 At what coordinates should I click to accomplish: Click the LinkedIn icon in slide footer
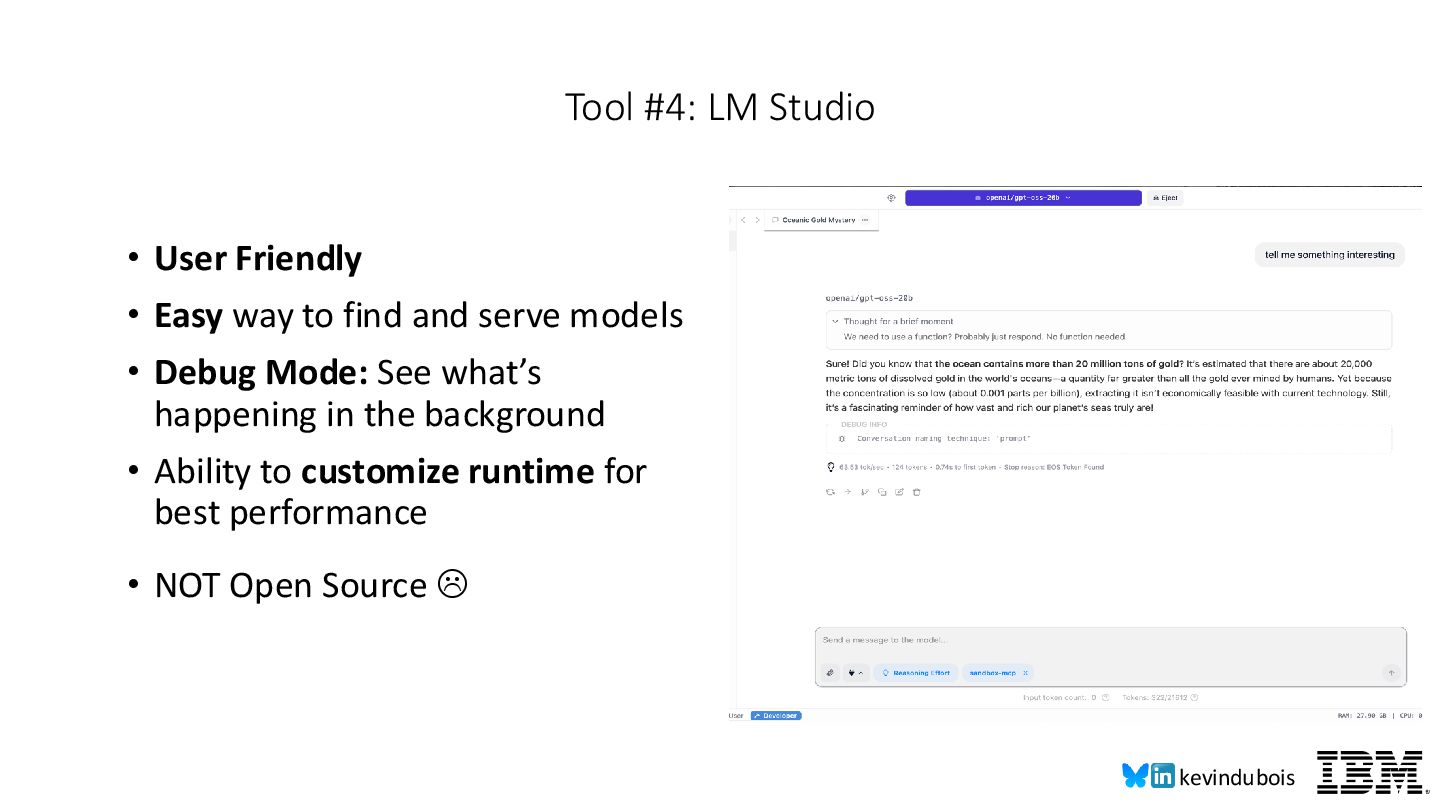[x=1163, y=776]
